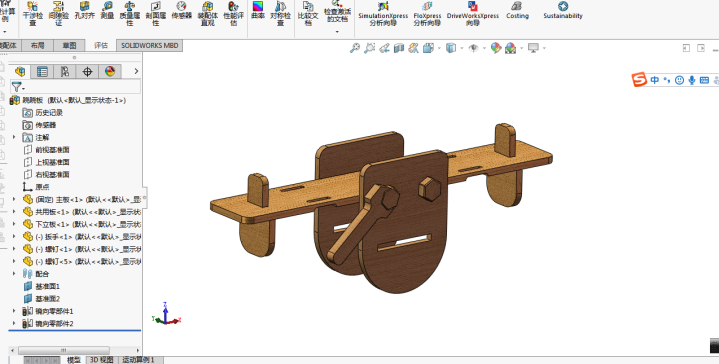This screenshot has width=719, height=364.
Task: Select 基准面1 in the tree
Action: [x=41, y=286]
